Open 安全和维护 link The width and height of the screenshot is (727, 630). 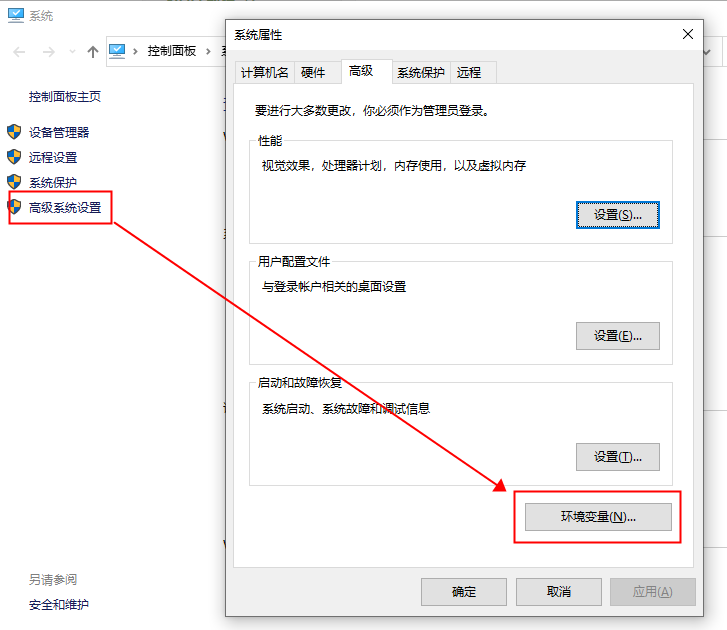(59, 605)
